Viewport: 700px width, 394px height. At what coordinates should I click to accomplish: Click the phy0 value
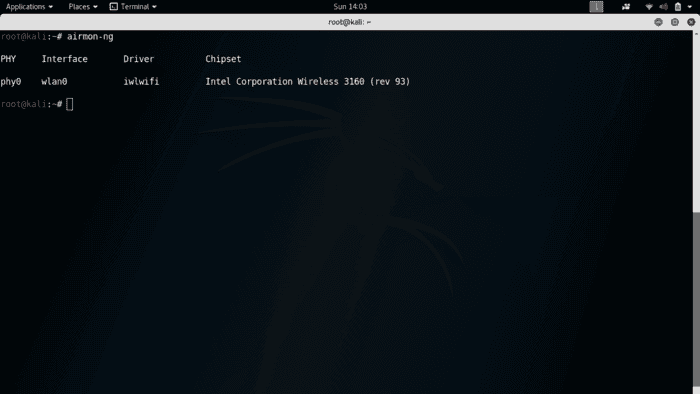tap(11, 82)
